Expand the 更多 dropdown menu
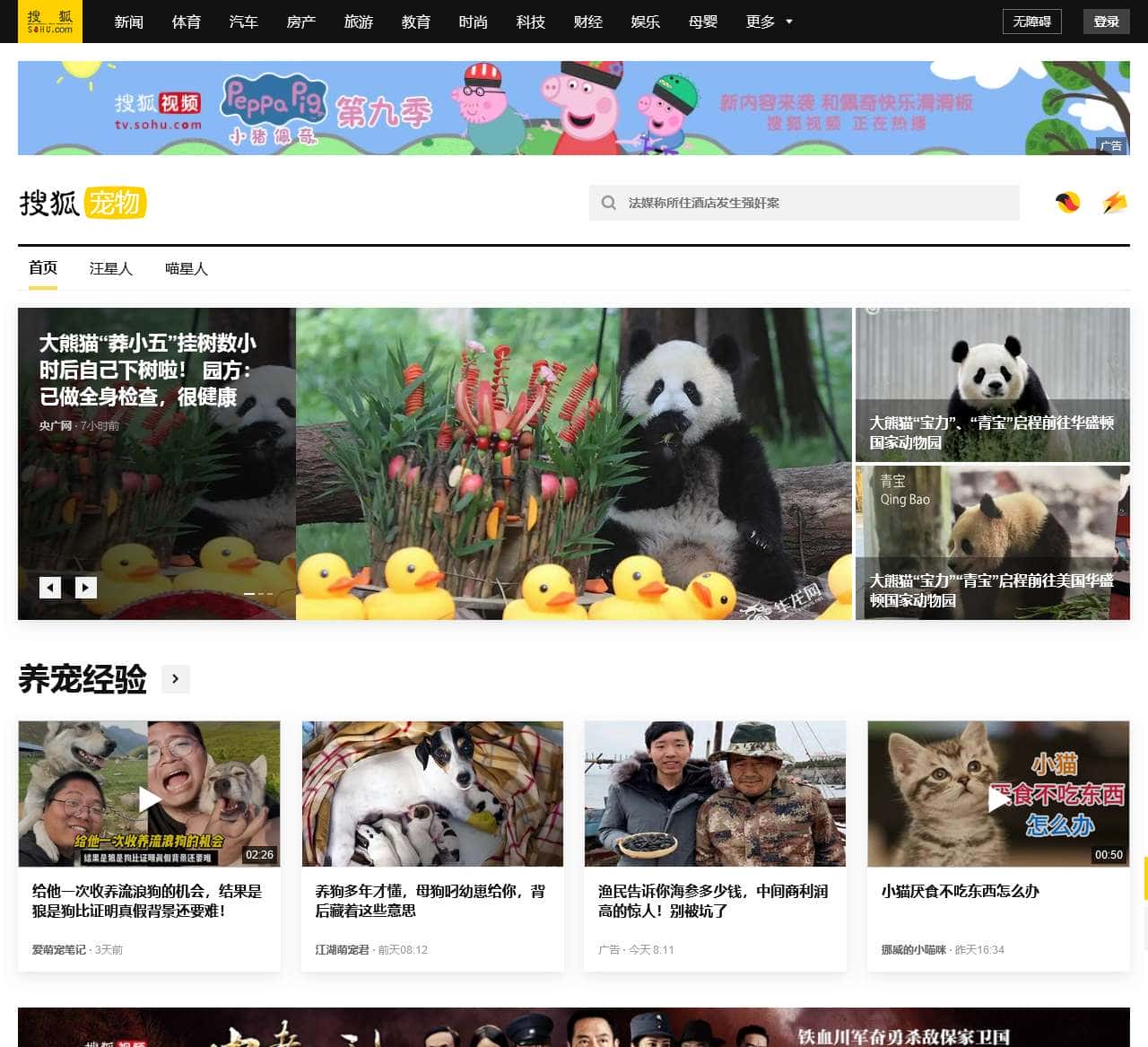Image resolution: width=1148 pixels, height=1047 pixels. click(769, 22)
